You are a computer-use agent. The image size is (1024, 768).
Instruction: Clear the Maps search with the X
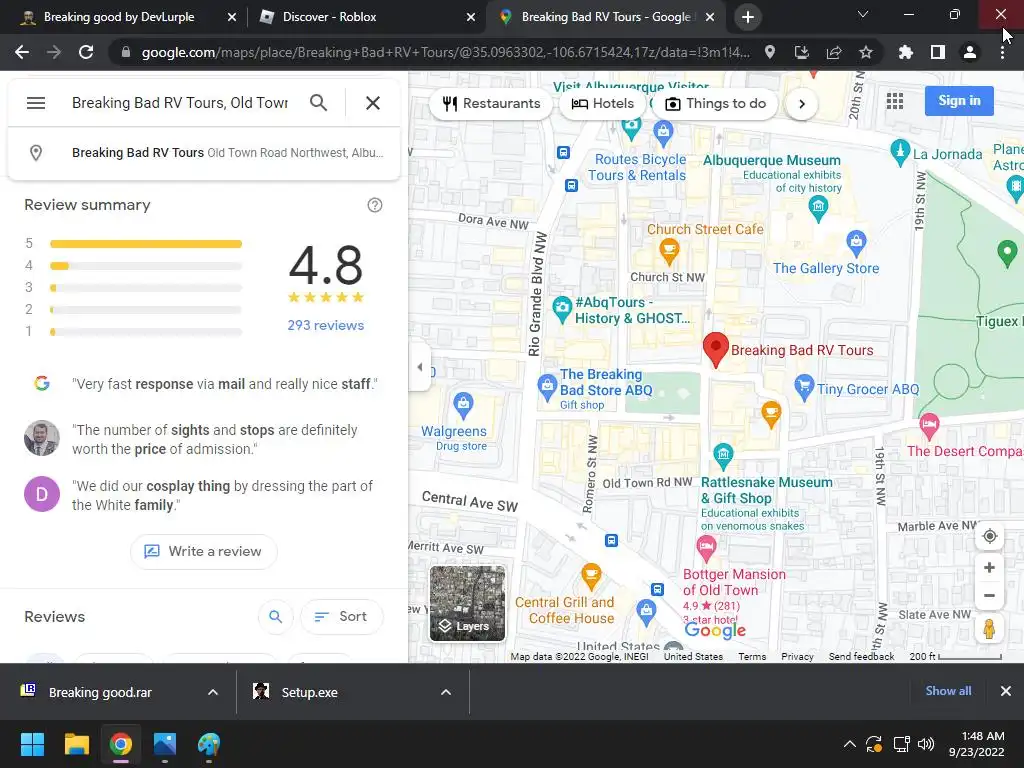tap(373, 103)
